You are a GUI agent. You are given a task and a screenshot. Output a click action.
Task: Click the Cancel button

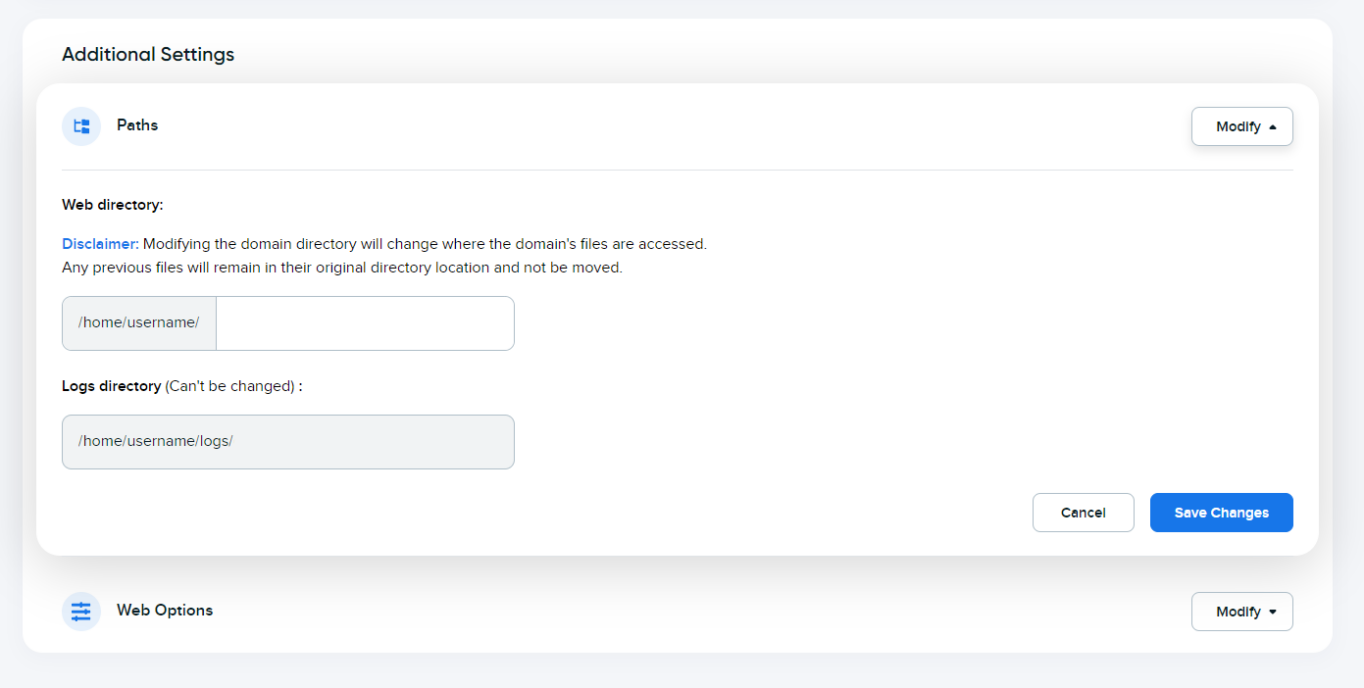(x=1083, y=512)
